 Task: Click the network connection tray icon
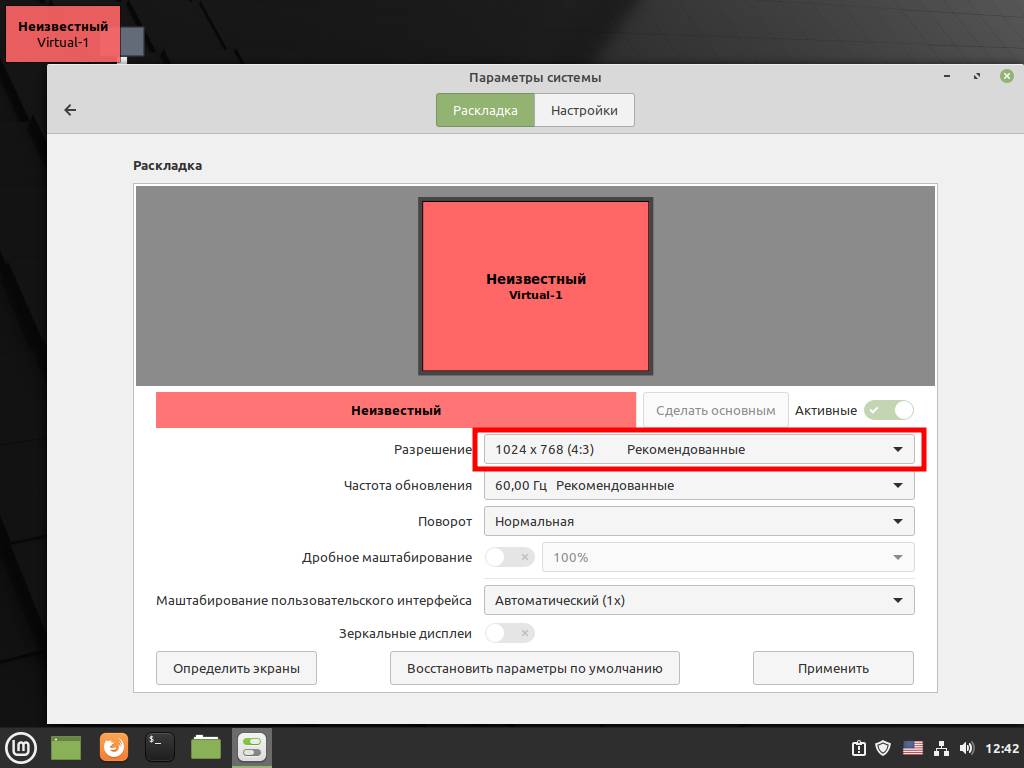pos(940,747)
